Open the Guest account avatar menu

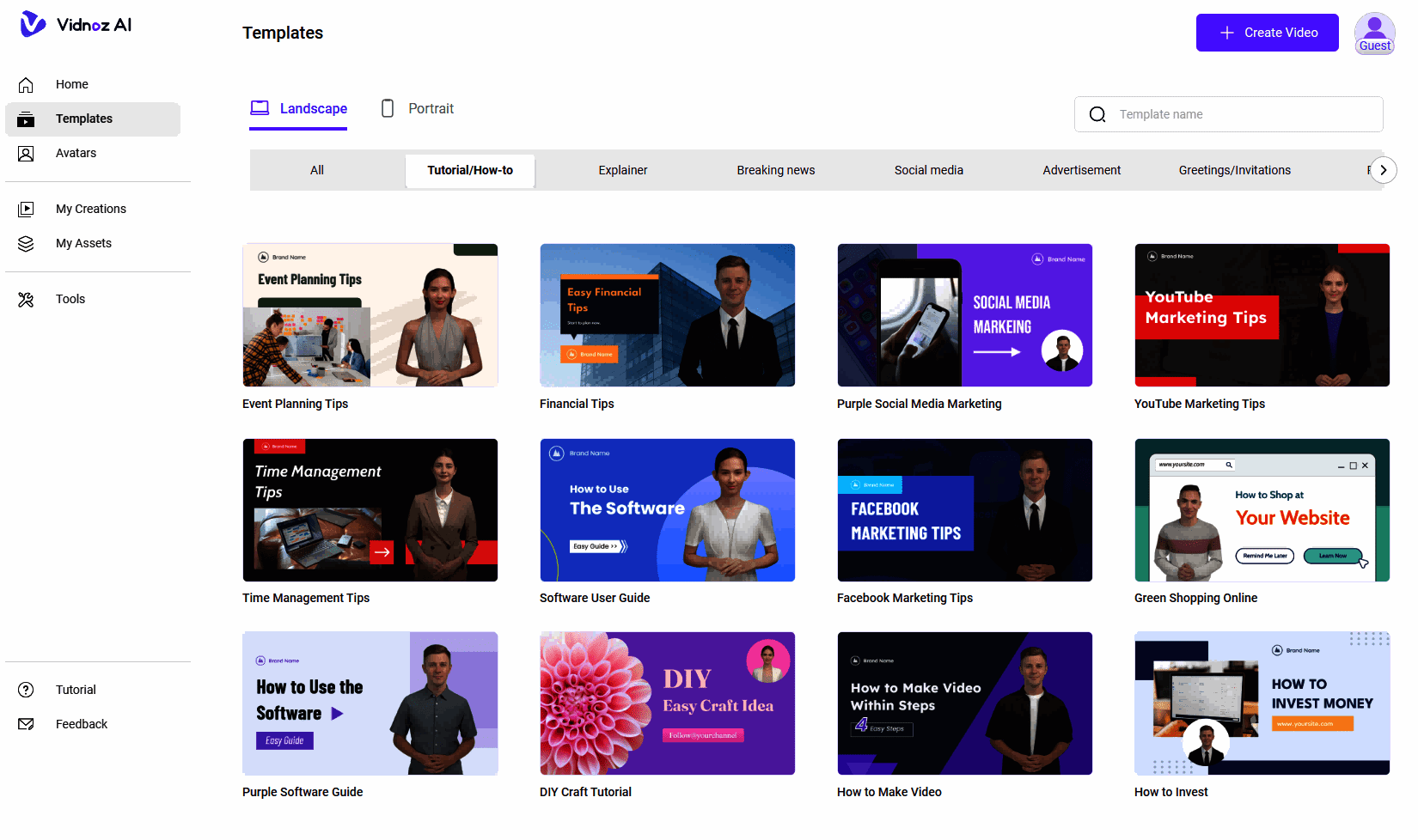point(1374,33)
